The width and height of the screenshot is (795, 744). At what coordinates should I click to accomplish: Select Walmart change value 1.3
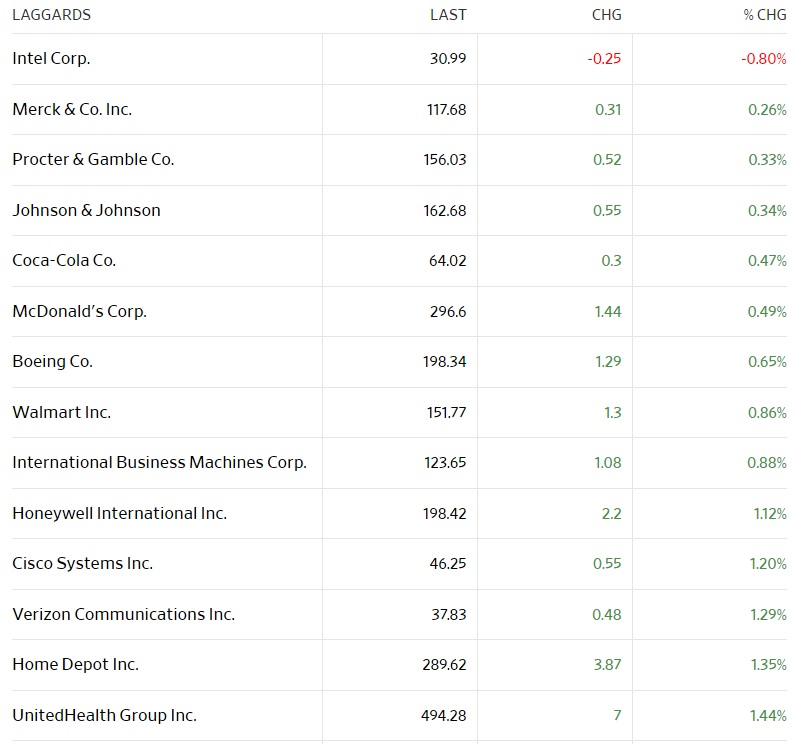(612, 412)
